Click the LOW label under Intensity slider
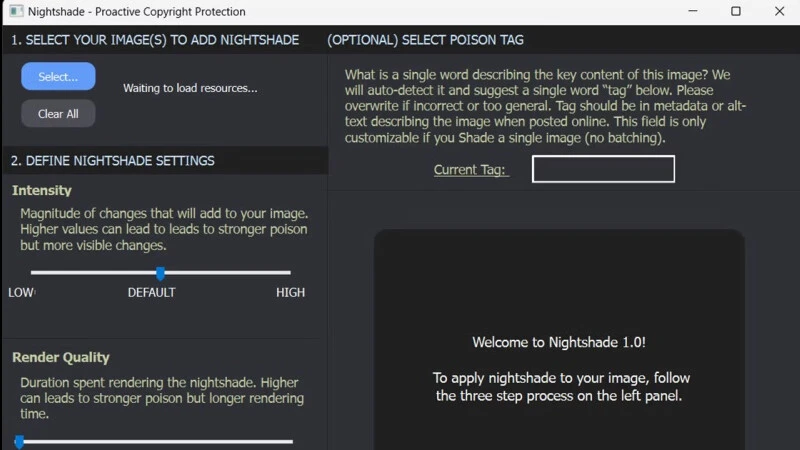Viewport: 800px width, 450px height. coord(21,293)
